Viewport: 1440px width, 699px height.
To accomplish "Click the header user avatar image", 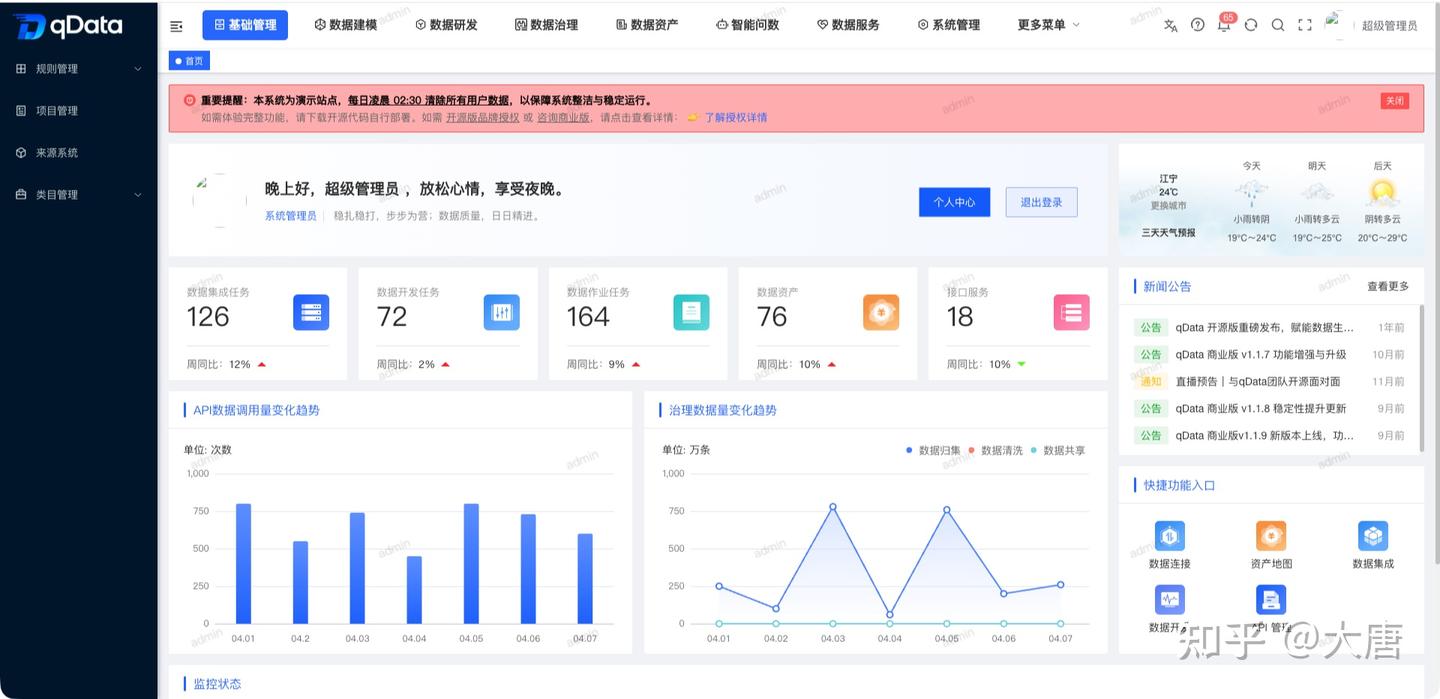I will tap(1337, 25).
